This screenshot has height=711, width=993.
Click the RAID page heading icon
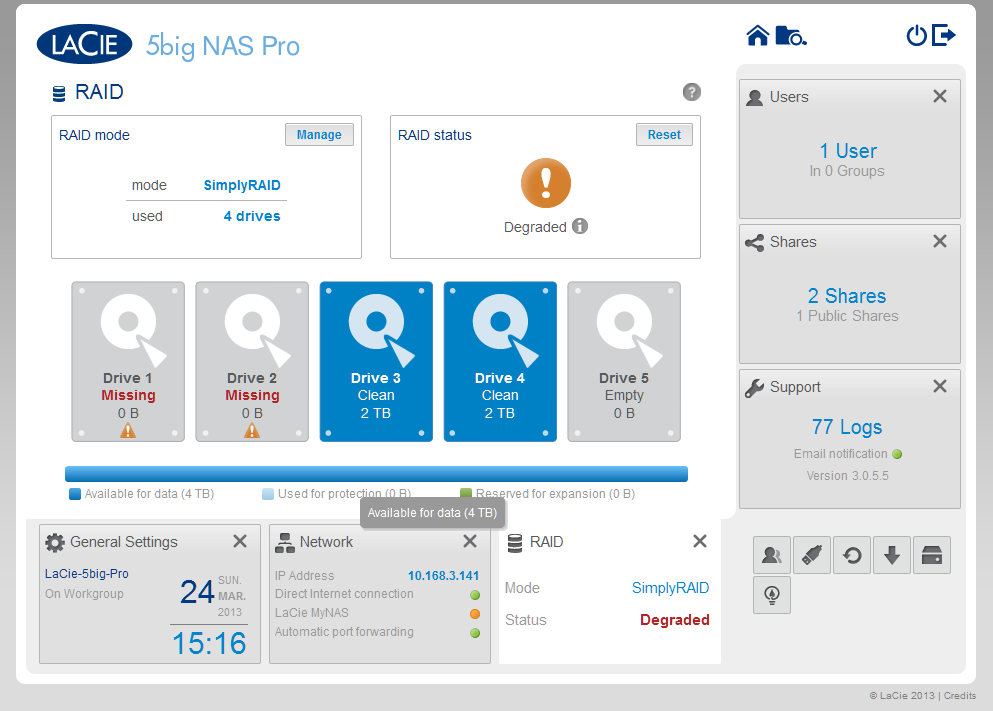[59, 94]
